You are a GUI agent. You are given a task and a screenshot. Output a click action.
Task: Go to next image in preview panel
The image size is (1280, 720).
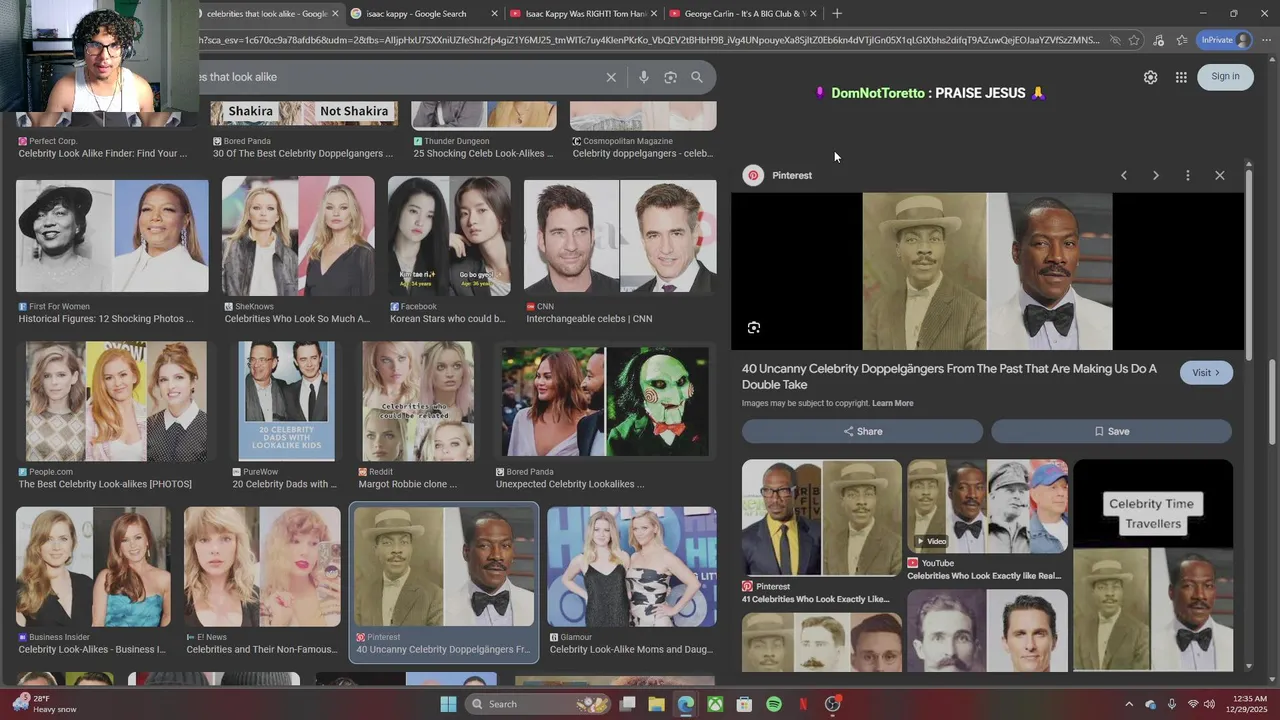[x=1156, y=175]
